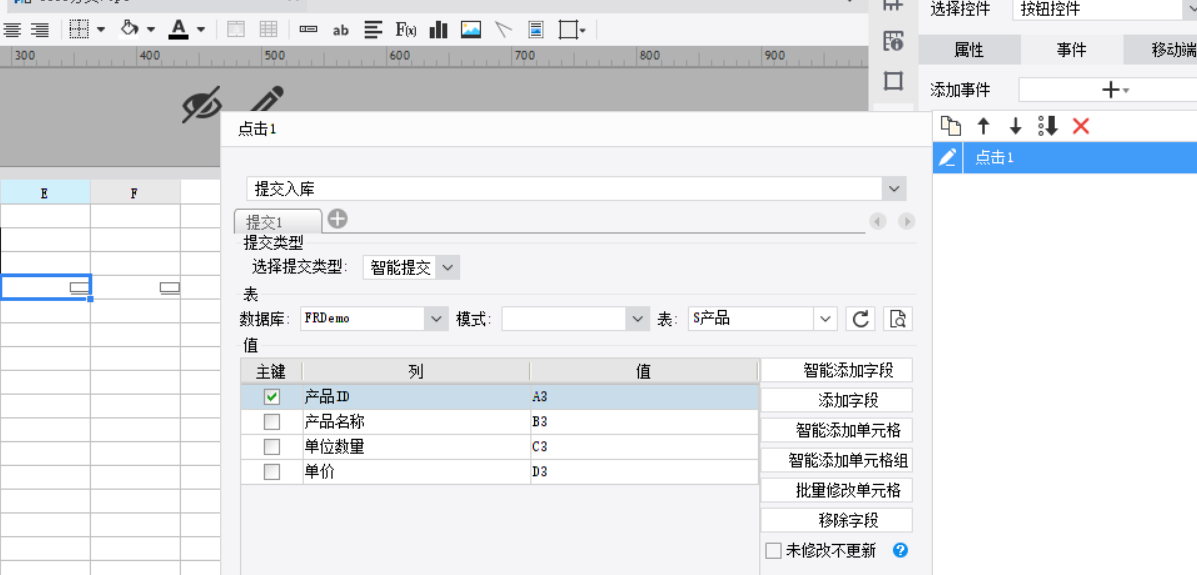
Task: Open the floating element square panel icon
Action: pos(893,80)
